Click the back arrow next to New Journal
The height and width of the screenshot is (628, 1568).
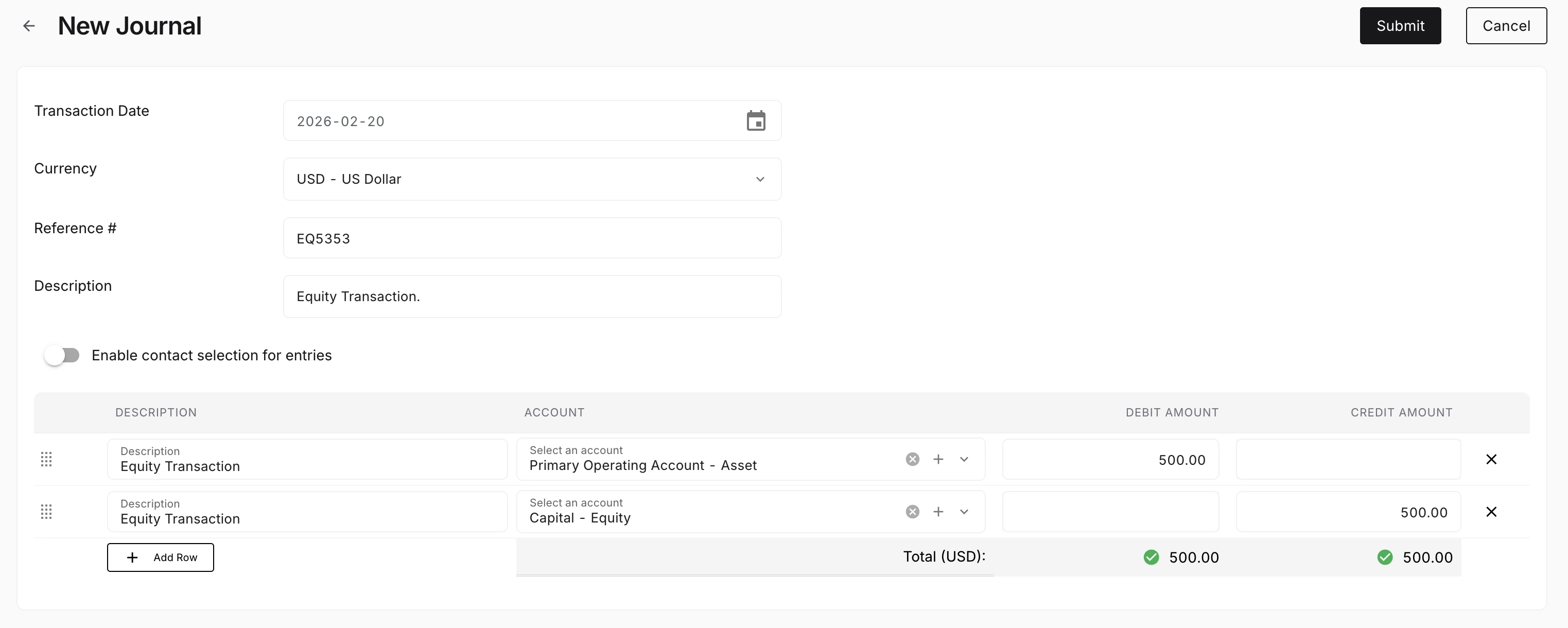point(29,26)
